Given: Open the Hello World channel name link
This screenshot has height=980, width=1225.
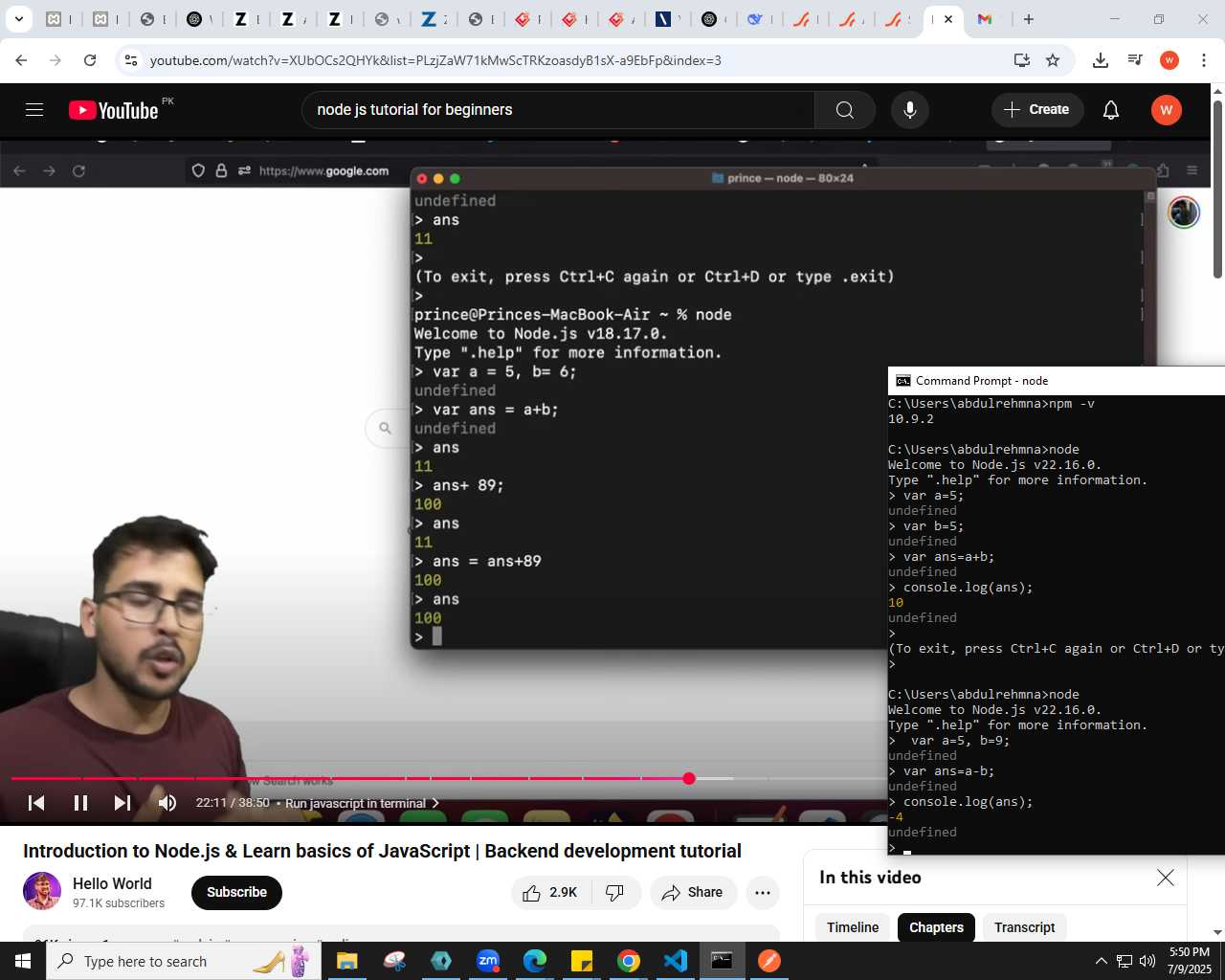Looking at the screenshot, I should tap(112, 883).
